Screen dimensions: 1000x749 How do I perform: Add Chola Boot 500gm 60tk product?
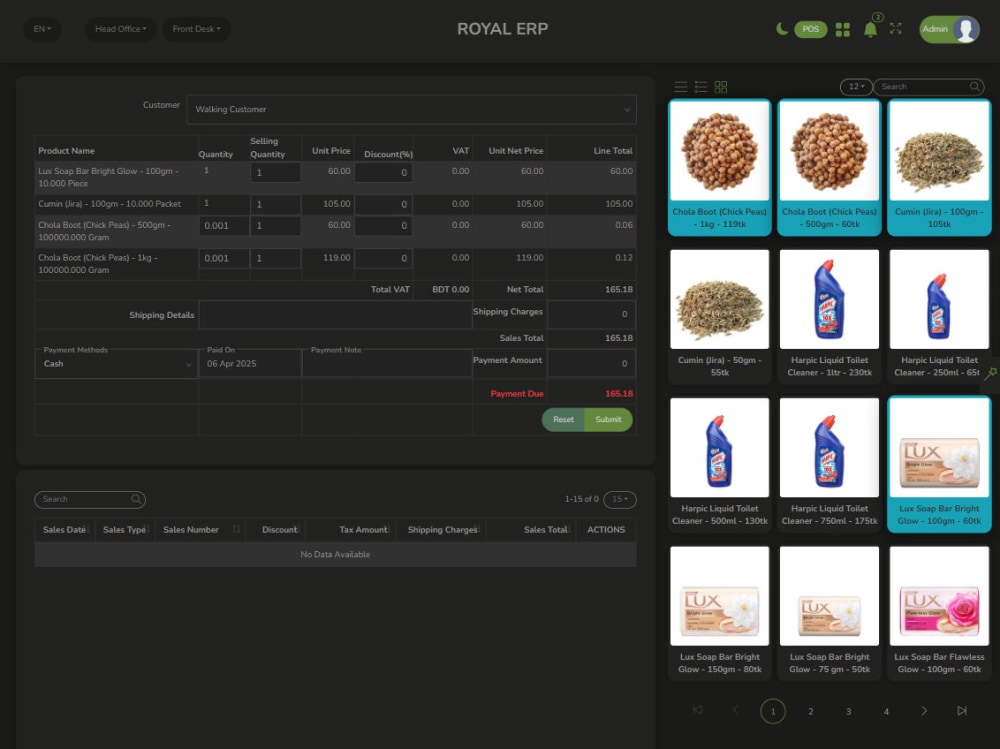(829, 168)
